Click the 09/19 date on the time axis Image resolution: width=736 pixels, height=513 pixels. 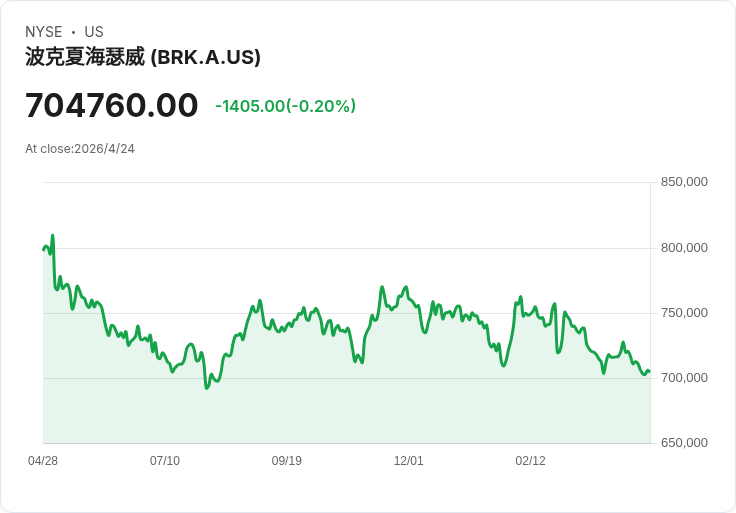coord(287,461)
